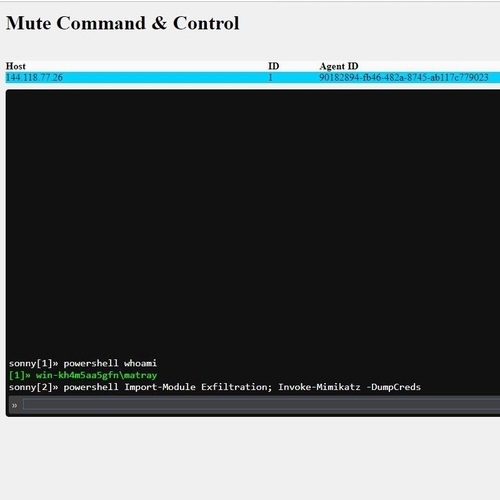Click the agent ID cell value 1

(x=270, y=78)
